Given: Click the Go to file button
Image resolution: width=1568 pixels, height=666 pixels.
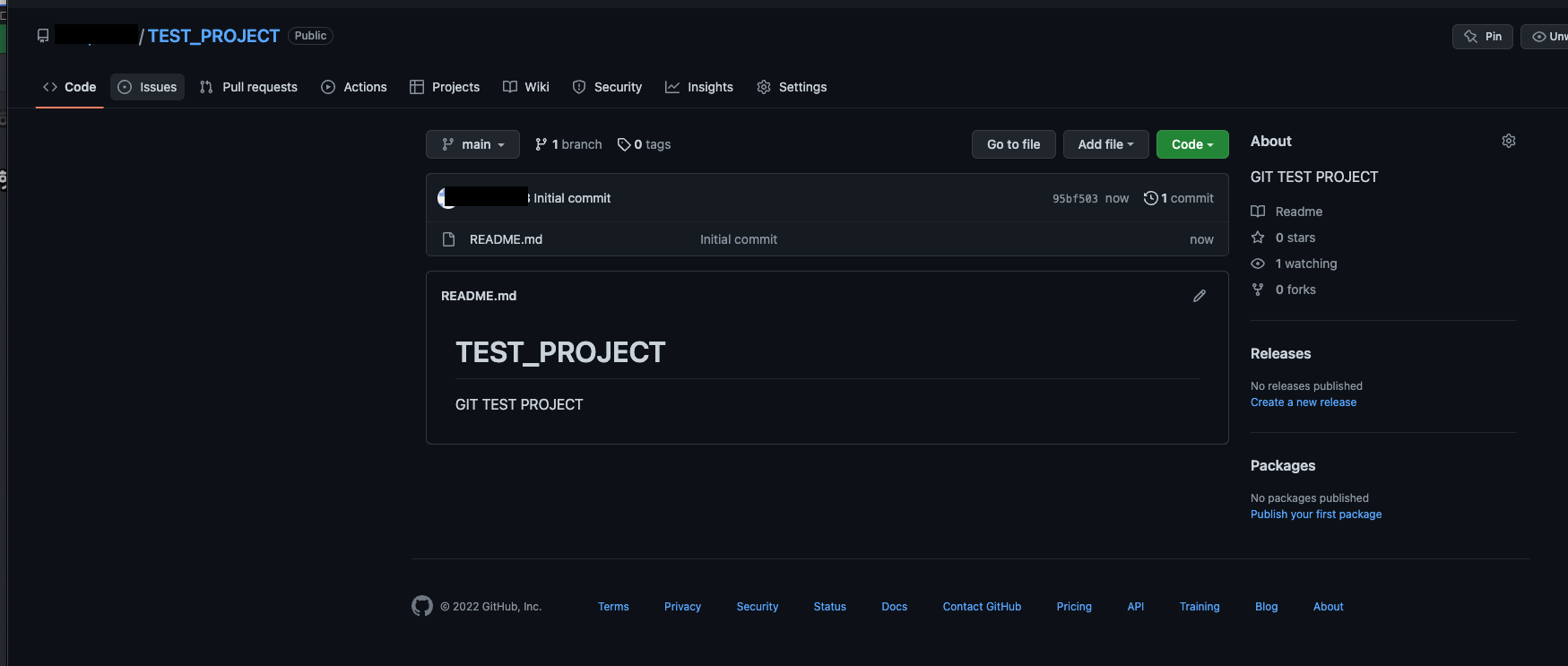Looking at the screenshot, I should click(1014, 144).
